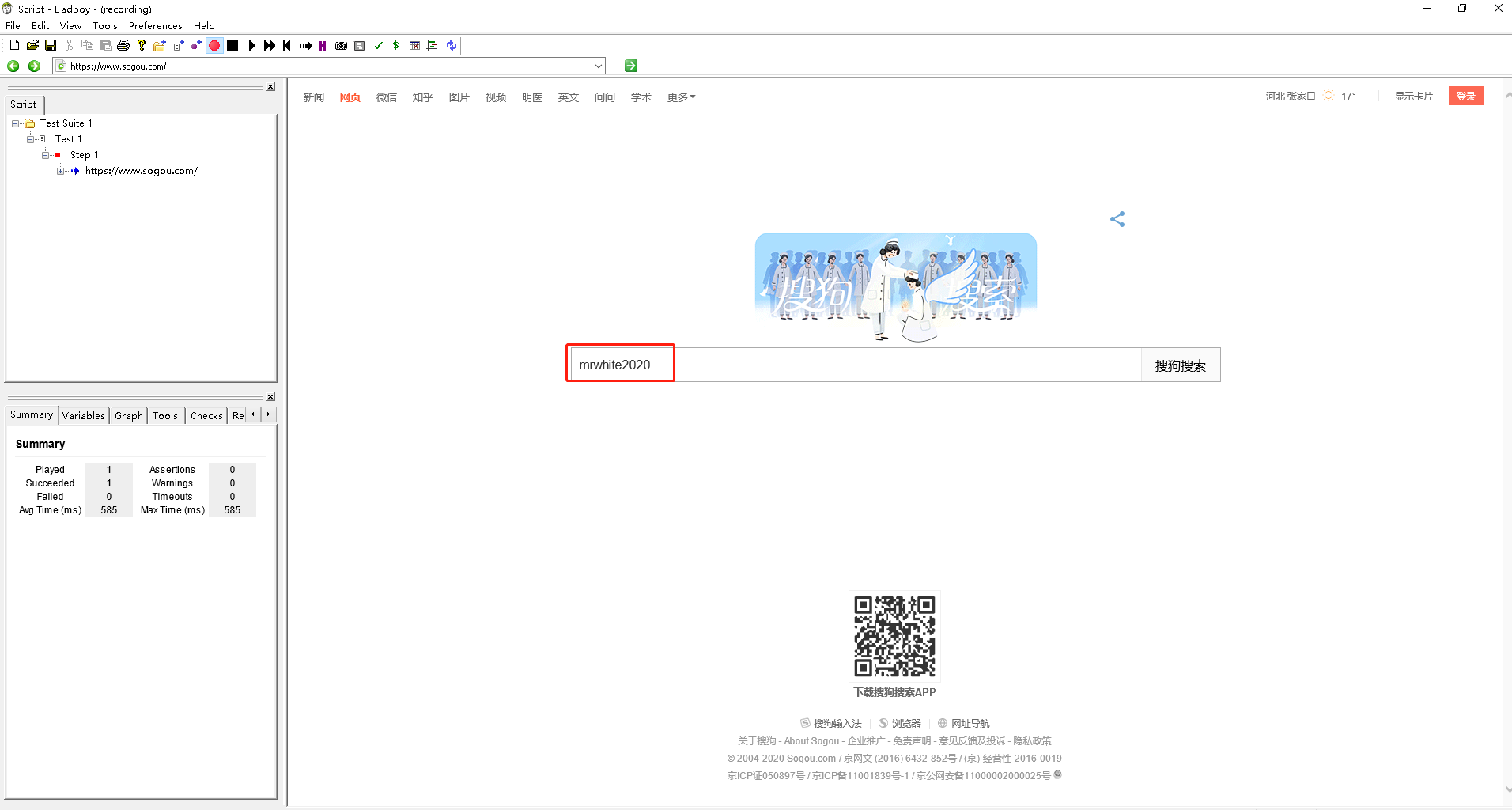Select the Step 1 tree item
This screenshot has height=810, width=1512.
click(x=84, y=155)
